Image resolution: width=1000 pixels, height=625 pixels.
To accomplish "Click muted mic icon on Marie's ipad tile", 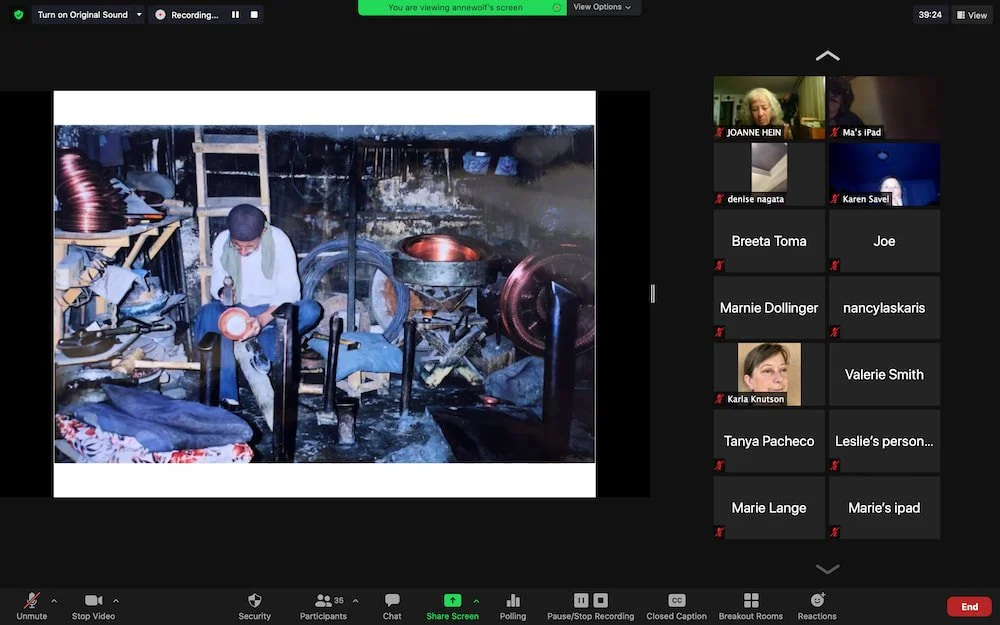I will tap(834, 532).
